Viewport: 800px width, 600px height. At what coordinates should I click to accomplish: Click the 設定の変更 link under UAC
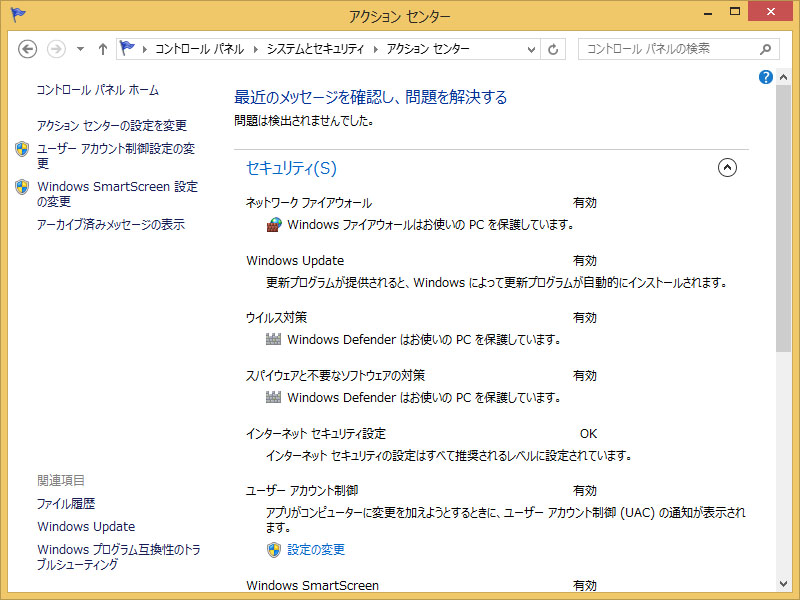point(316,549)
